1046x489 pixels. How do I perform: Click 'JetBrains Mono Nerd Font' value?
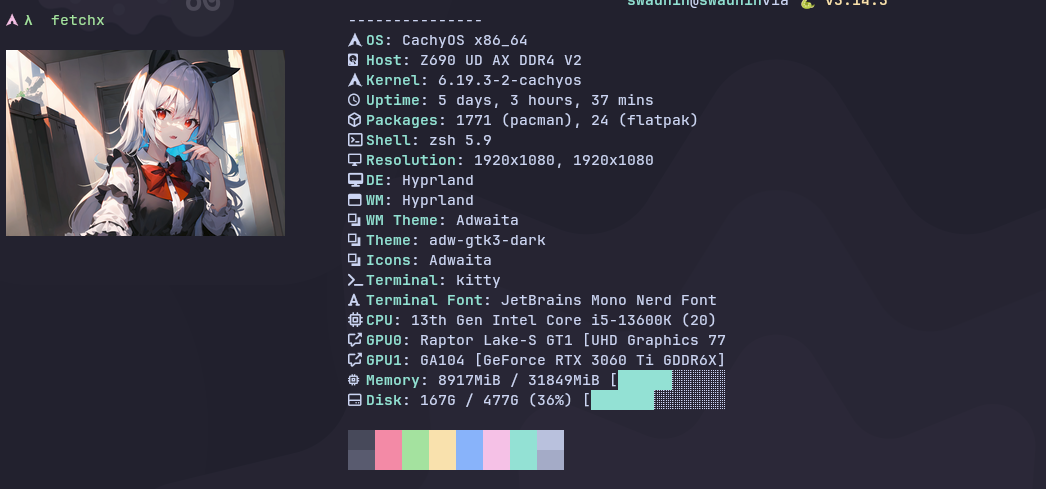click(x=608, y=300)
